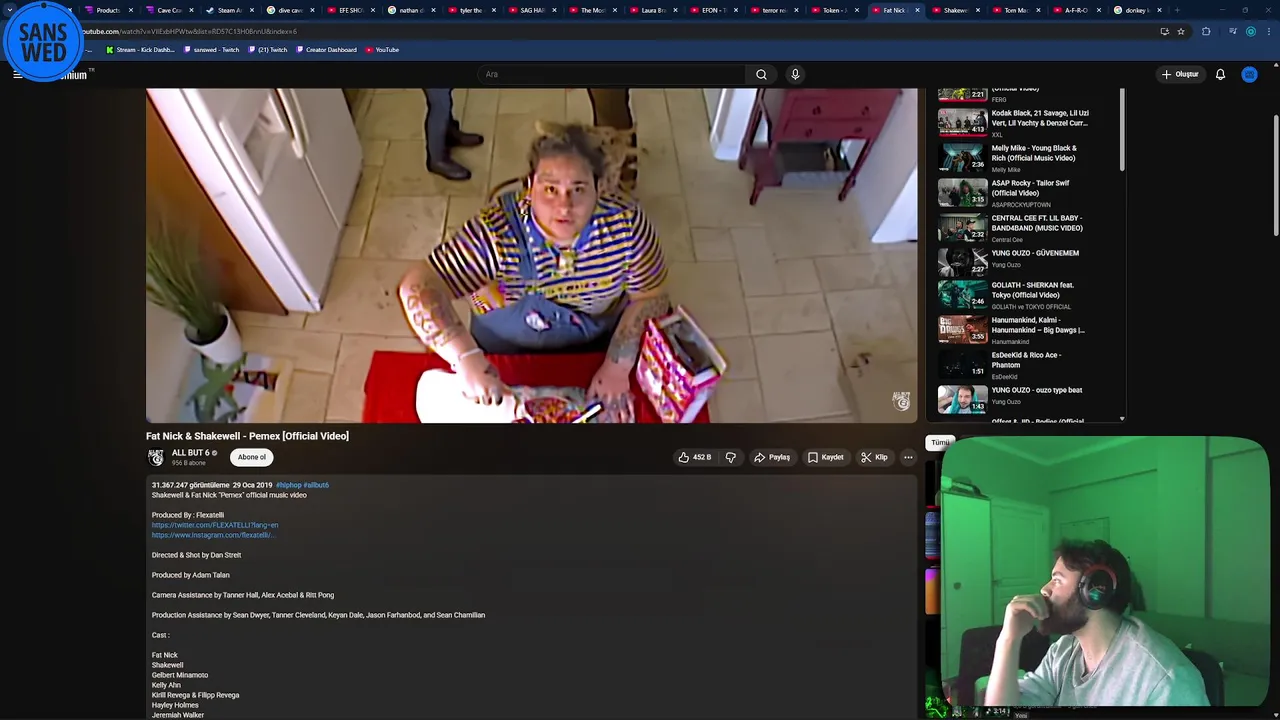Screen dimensions: 1280x720
Task: Open YouTube notifications bell
Action: (x=1220, y=74)
